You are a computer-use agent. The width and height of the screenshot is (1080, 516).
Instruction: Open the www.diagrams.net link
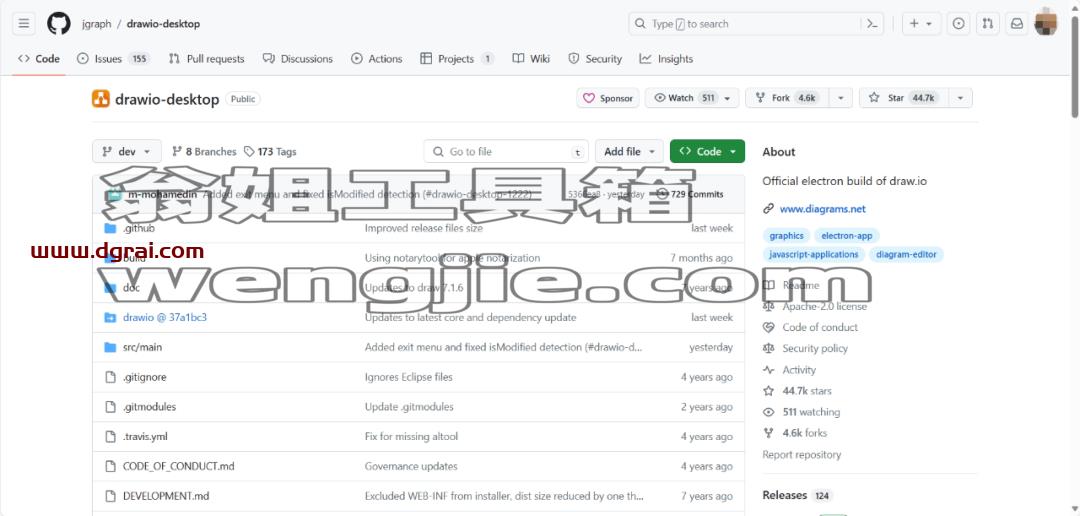(822, 209)
